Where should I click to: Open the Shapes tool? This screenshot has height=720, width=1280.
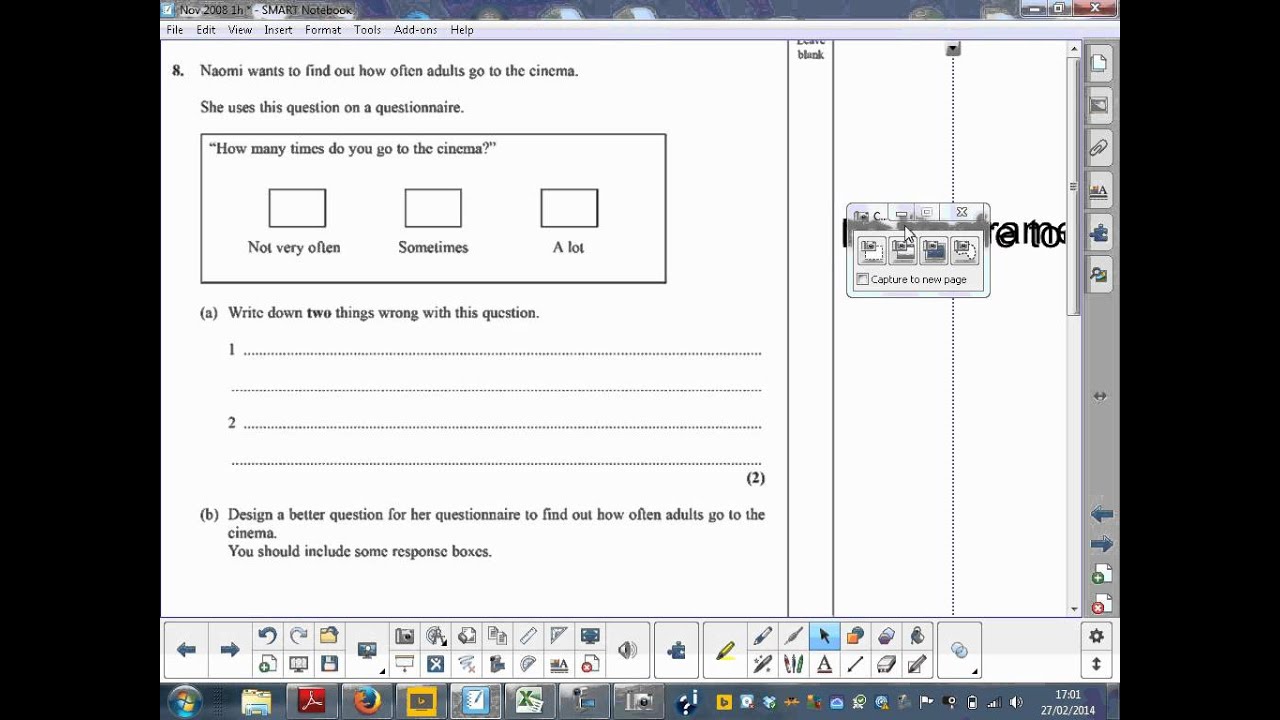pos(855,636)
